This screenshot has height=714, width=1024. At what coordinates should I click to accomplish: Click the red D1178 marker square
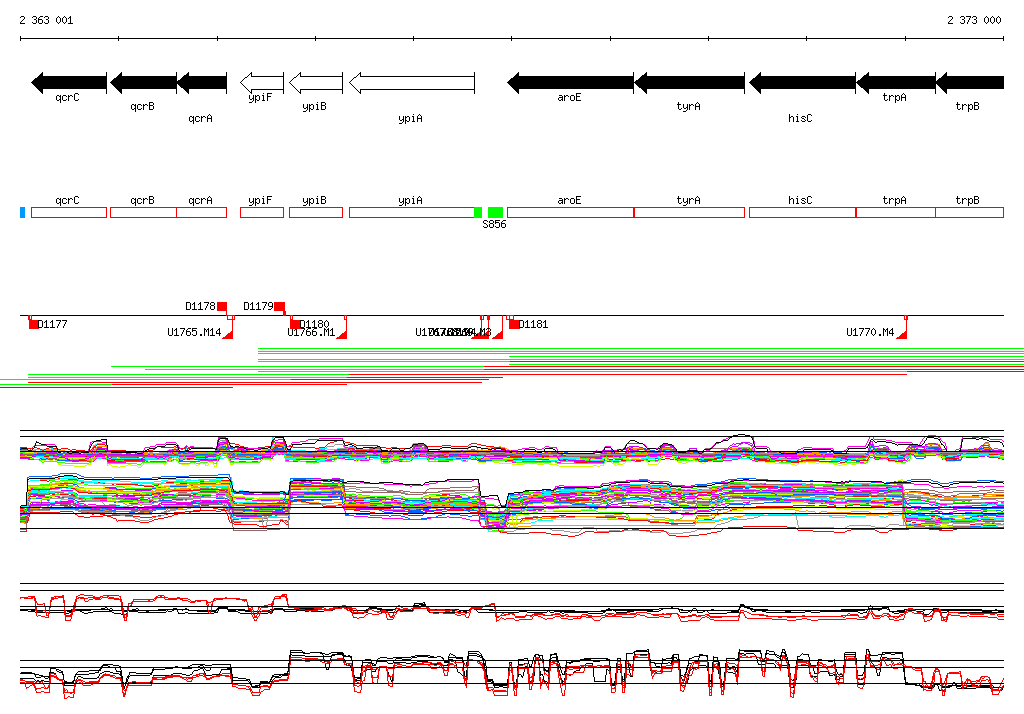point(222,307)
